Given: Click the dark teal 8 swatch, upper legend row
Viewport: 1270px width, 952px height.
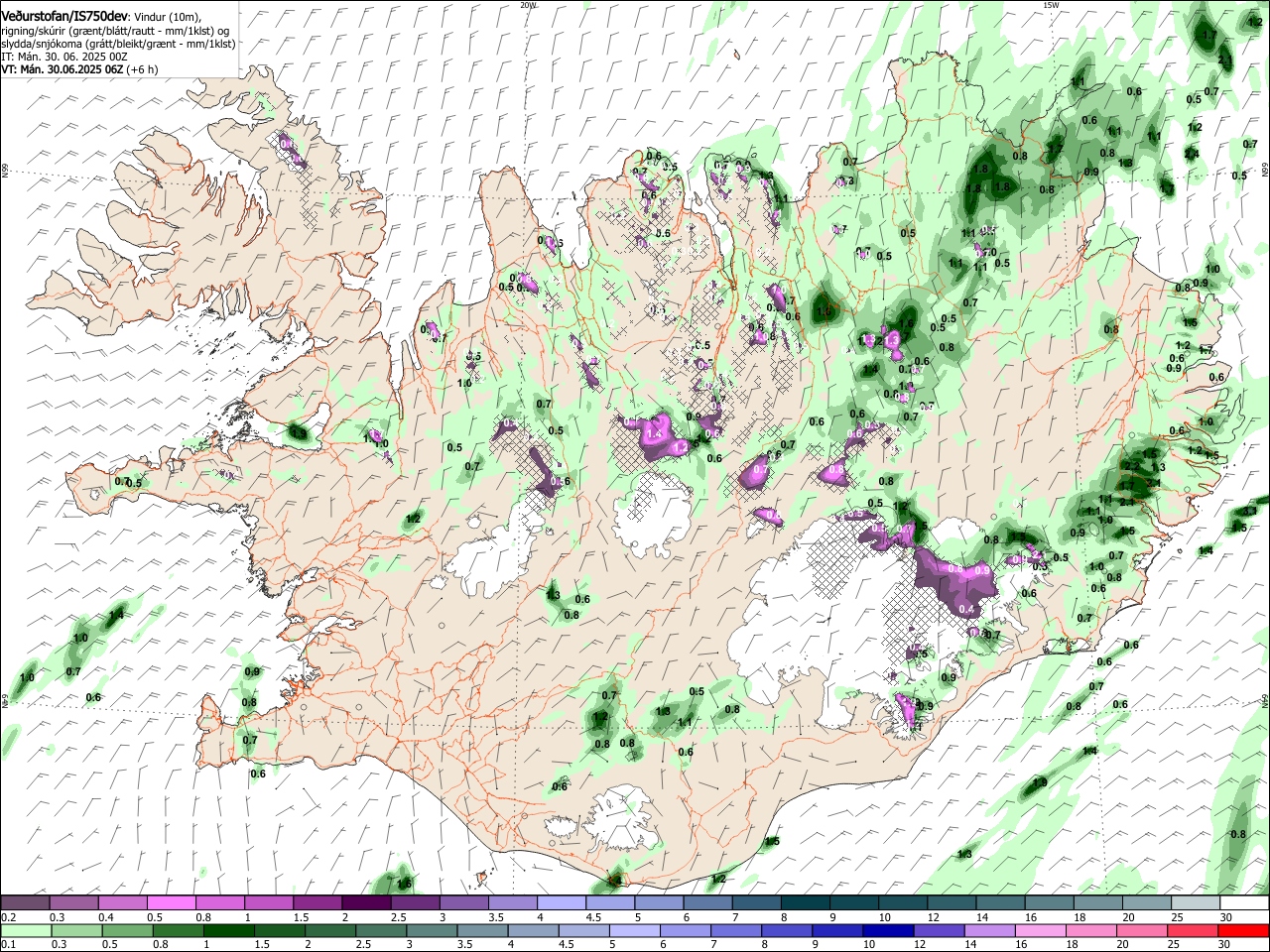Looking at the screenshot, I should [x=806, y=903].
